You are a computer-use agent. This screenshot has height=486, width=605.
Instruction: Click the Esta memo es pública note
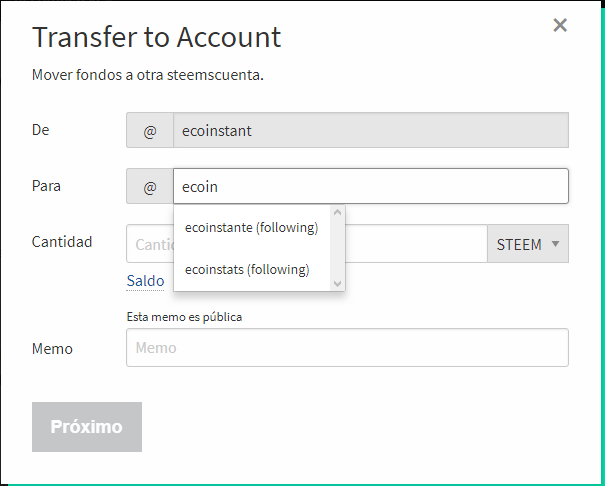(184, 317)
